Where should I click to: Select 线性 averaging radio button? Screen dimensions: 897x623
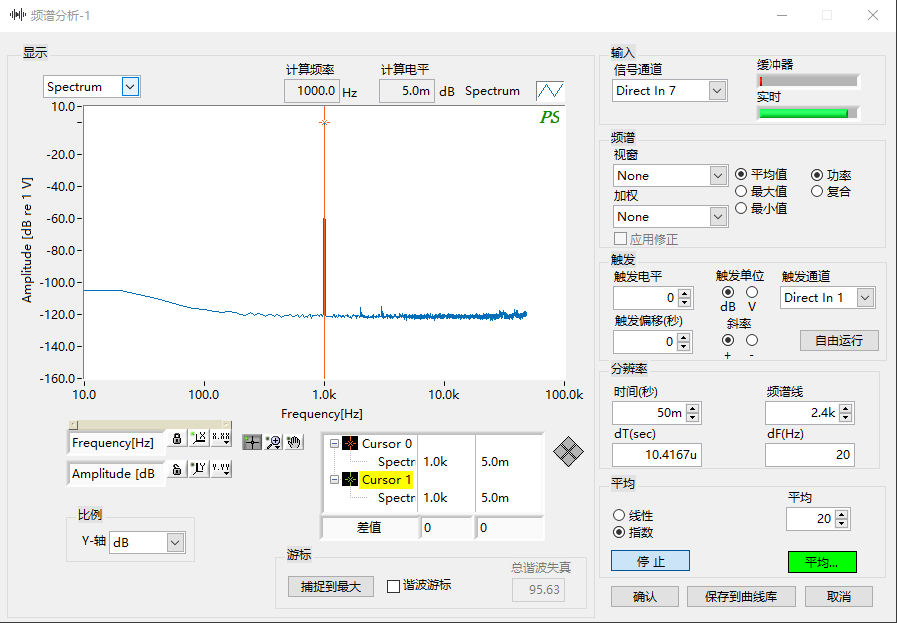point(618,515)
